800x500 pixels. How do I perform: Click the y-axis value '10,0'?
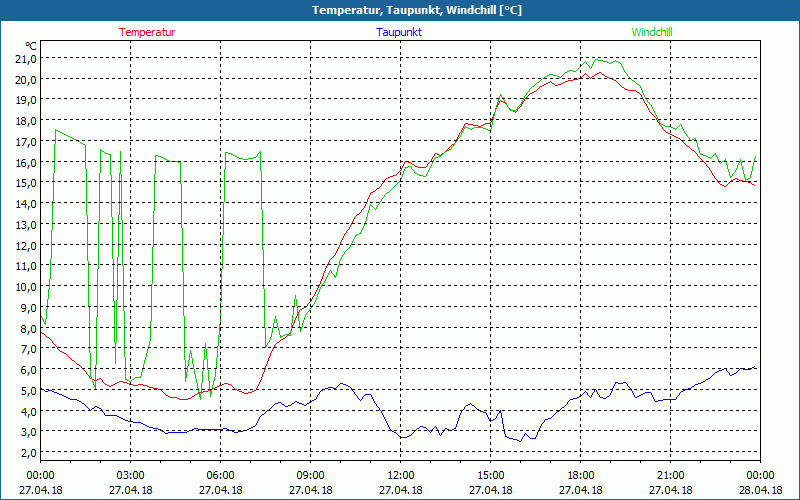pyautogui.click(x=27, y=287)
